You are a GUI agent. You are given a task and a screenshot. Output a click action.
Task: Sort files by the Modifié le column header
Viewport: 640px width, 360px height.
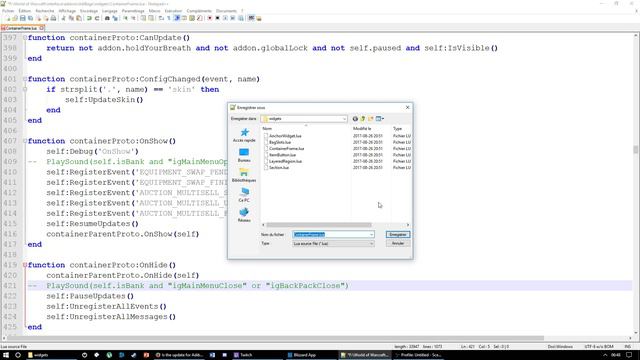point(371,129)
